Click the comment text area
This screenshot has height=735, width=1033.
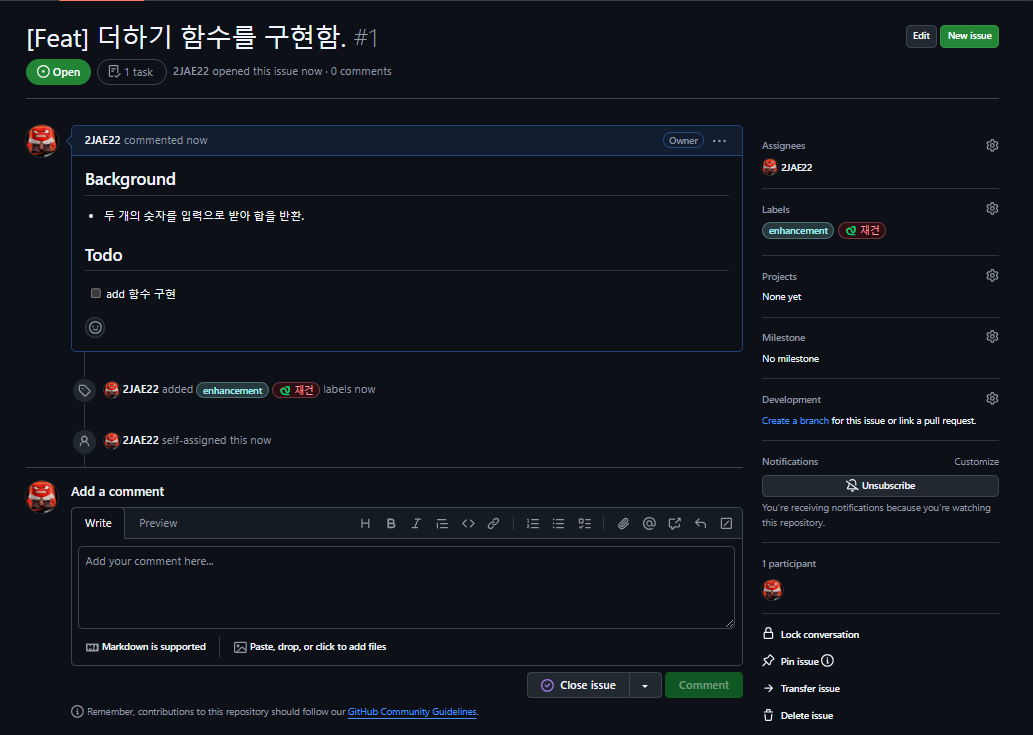click(406, 587)
